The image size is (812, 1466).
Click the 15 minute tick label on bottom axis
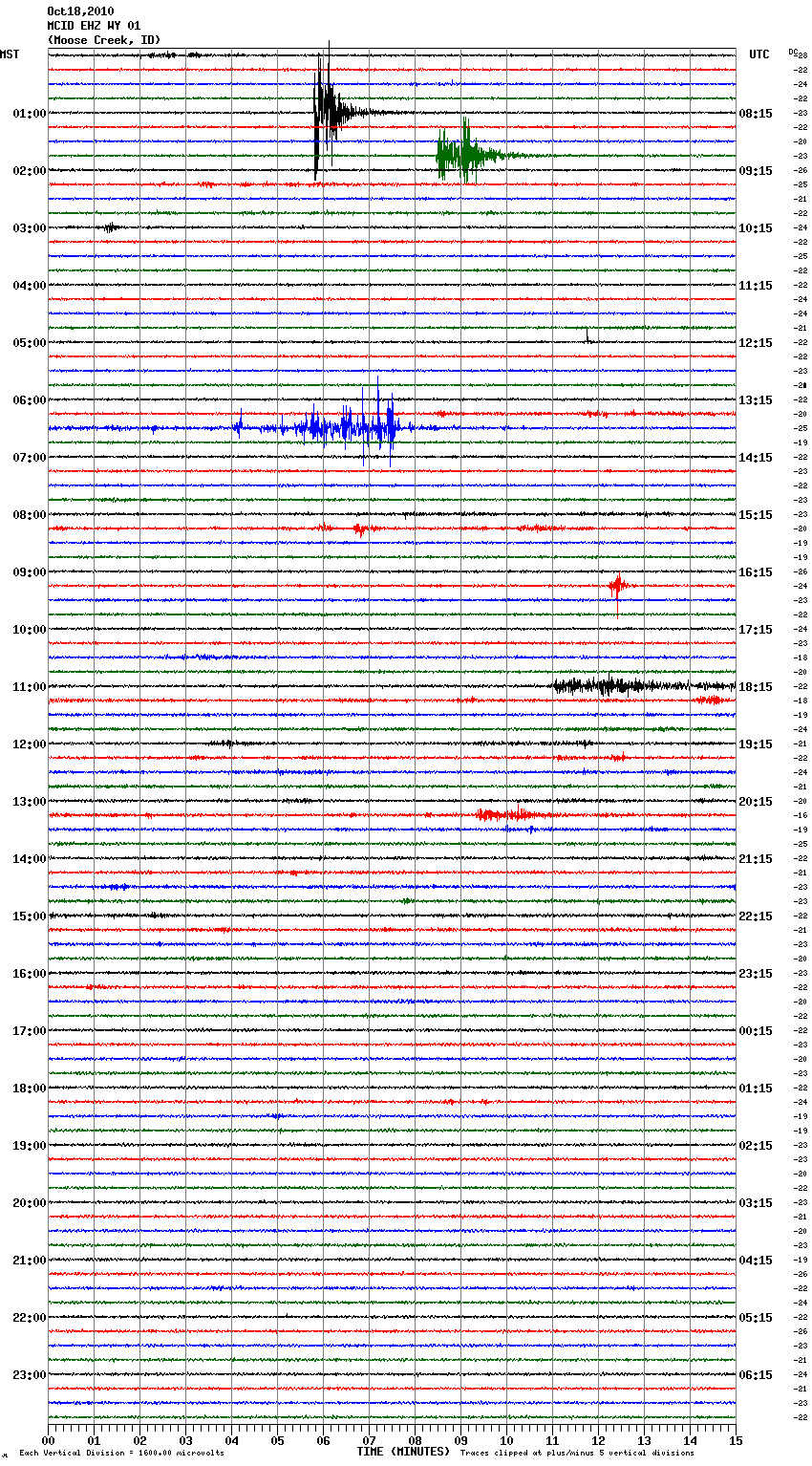736,1440
